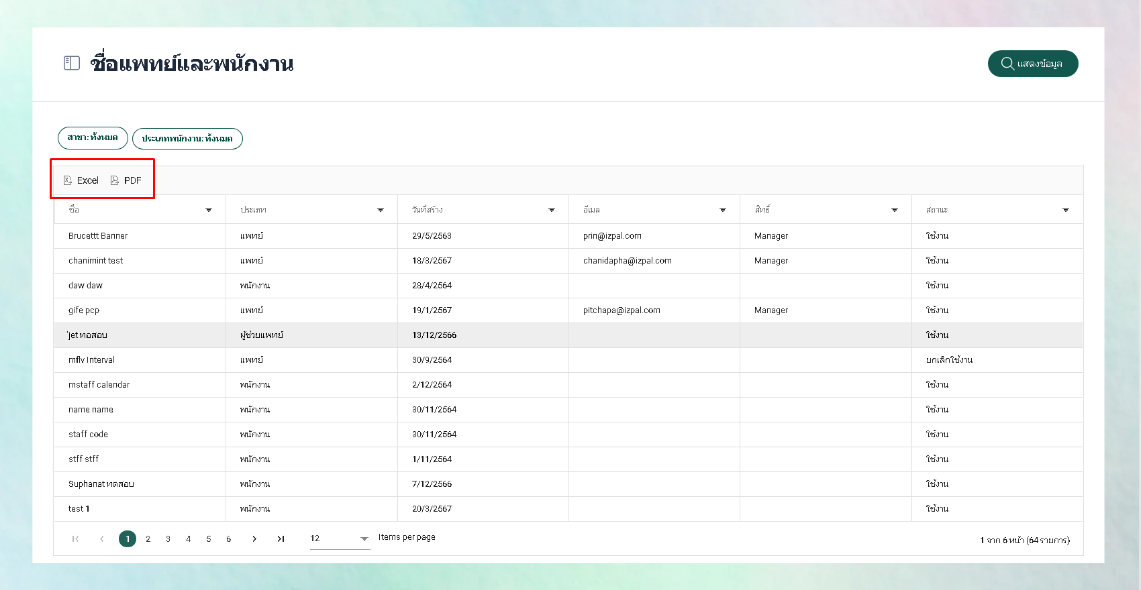The image size is (1141, 590).
Task: Go to previous page arrow
Action: pos(102,539)
